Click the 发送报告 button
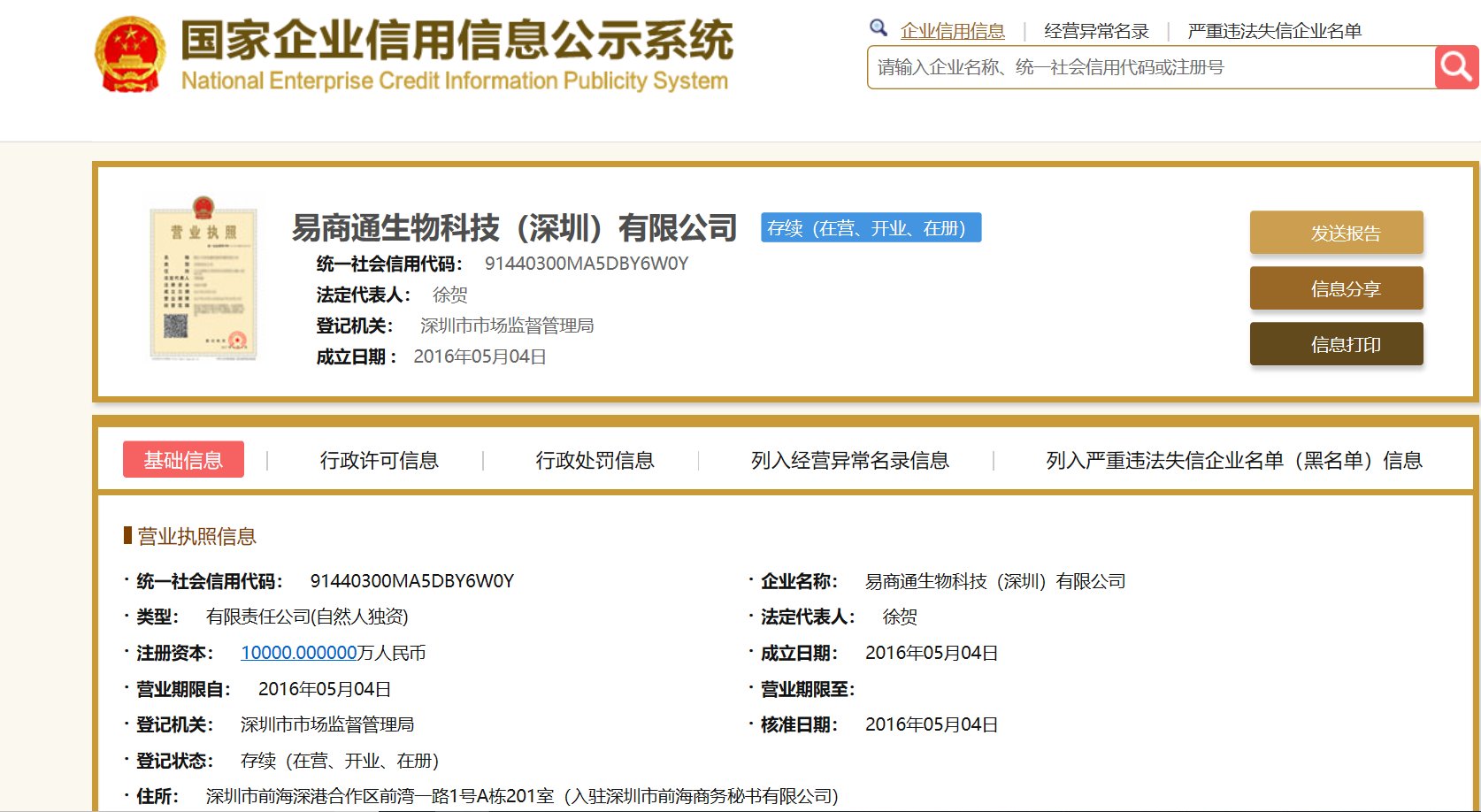This screenshot has height=812, width=1481. 1336,232
